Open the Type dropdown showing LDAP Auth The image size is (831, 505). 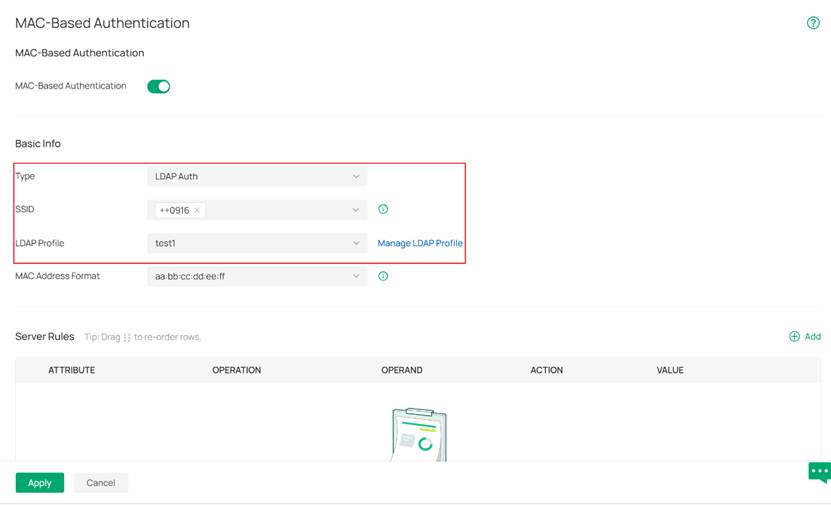257,176
